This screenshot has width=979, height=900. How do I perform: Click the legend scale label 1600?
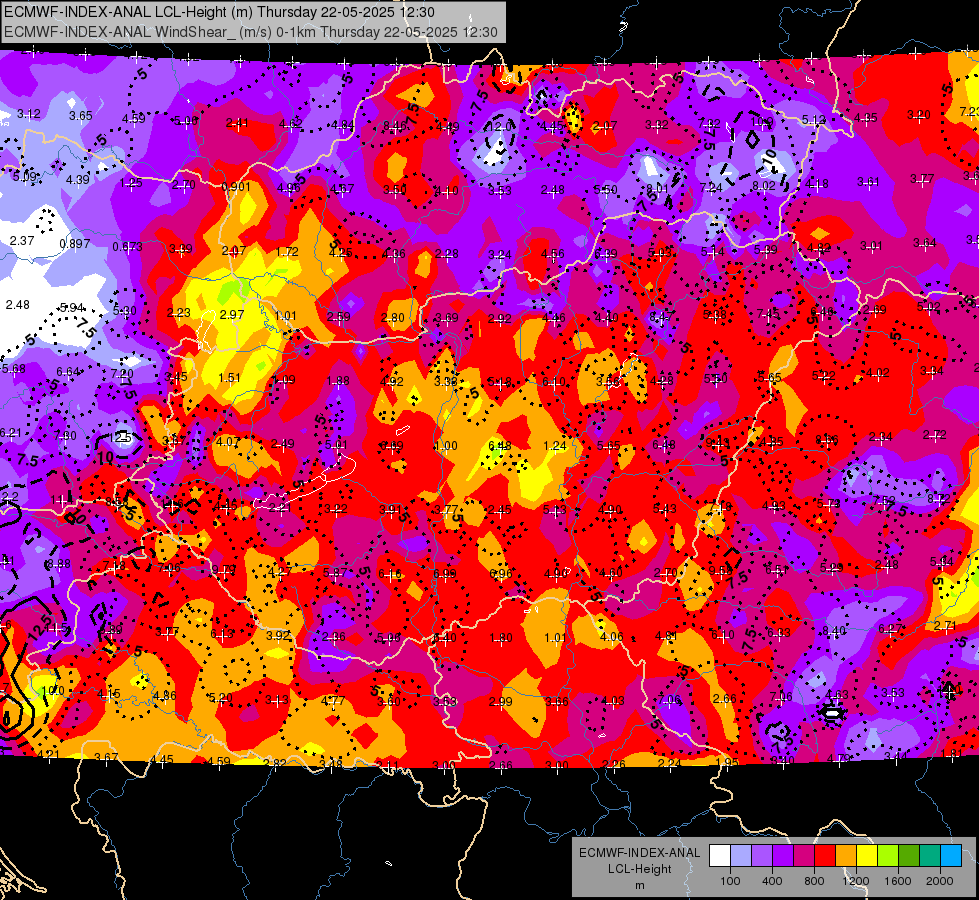click(x=898, y=881)
